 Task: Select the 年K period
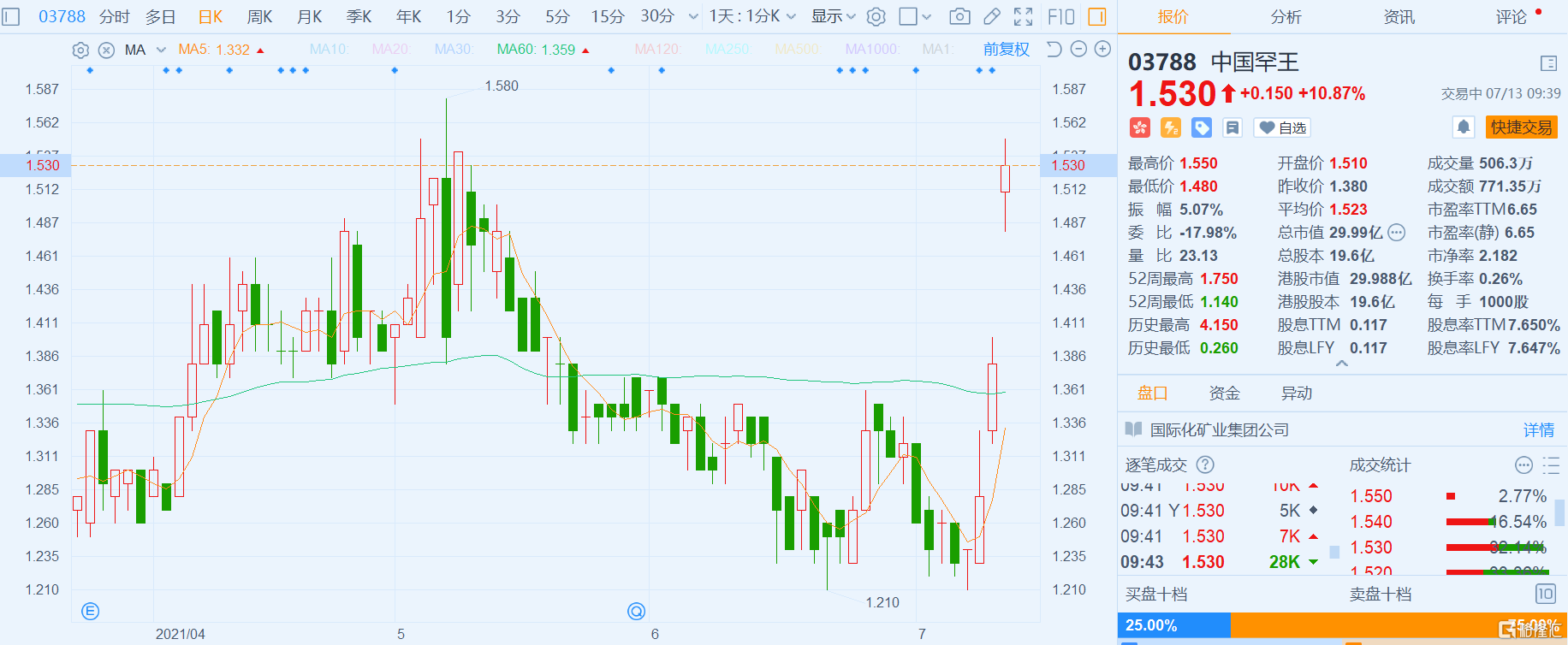tap(409, 16)
